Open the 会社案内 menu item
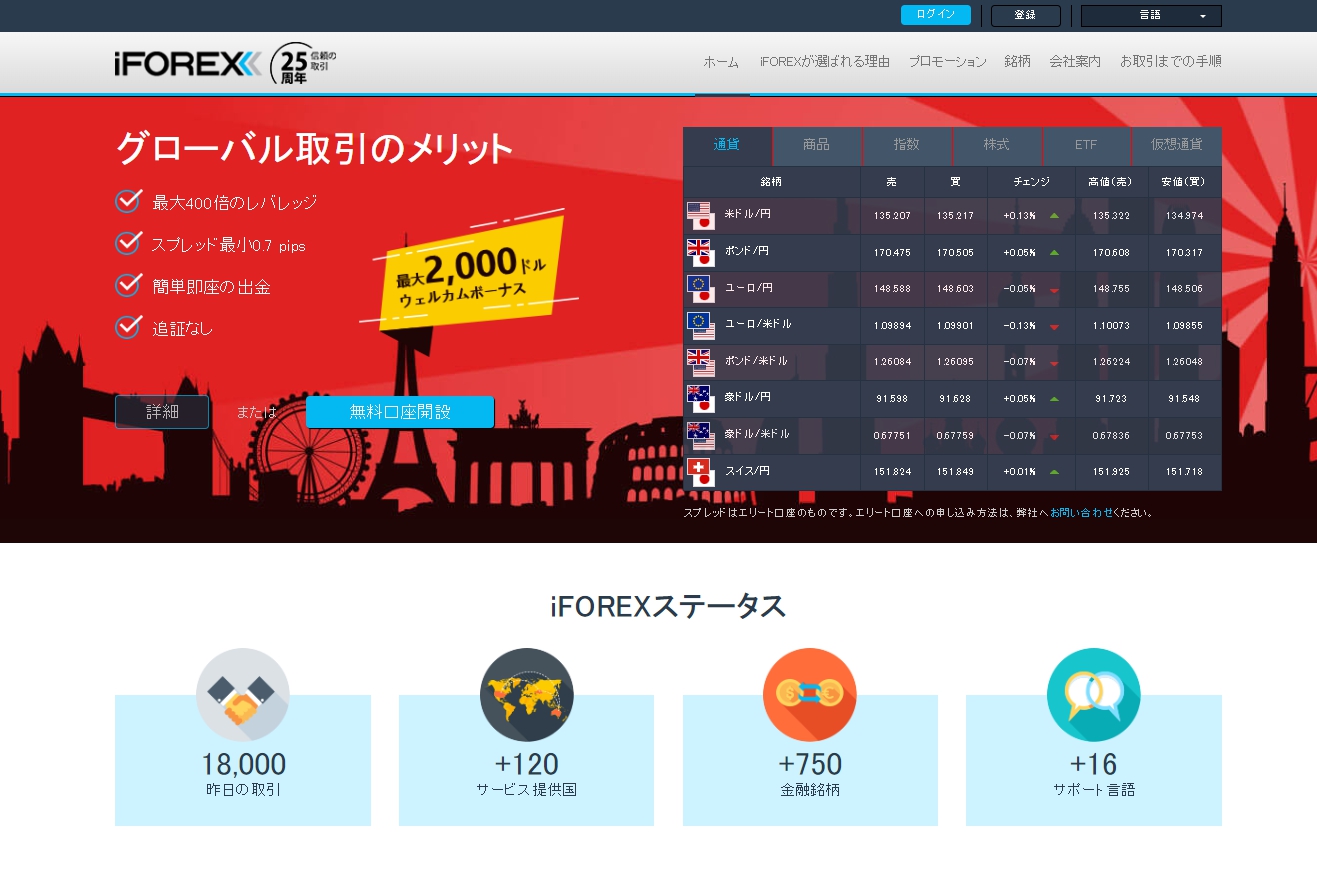The height and width of the screenshot is (892, 1317). coord(1075,62)
